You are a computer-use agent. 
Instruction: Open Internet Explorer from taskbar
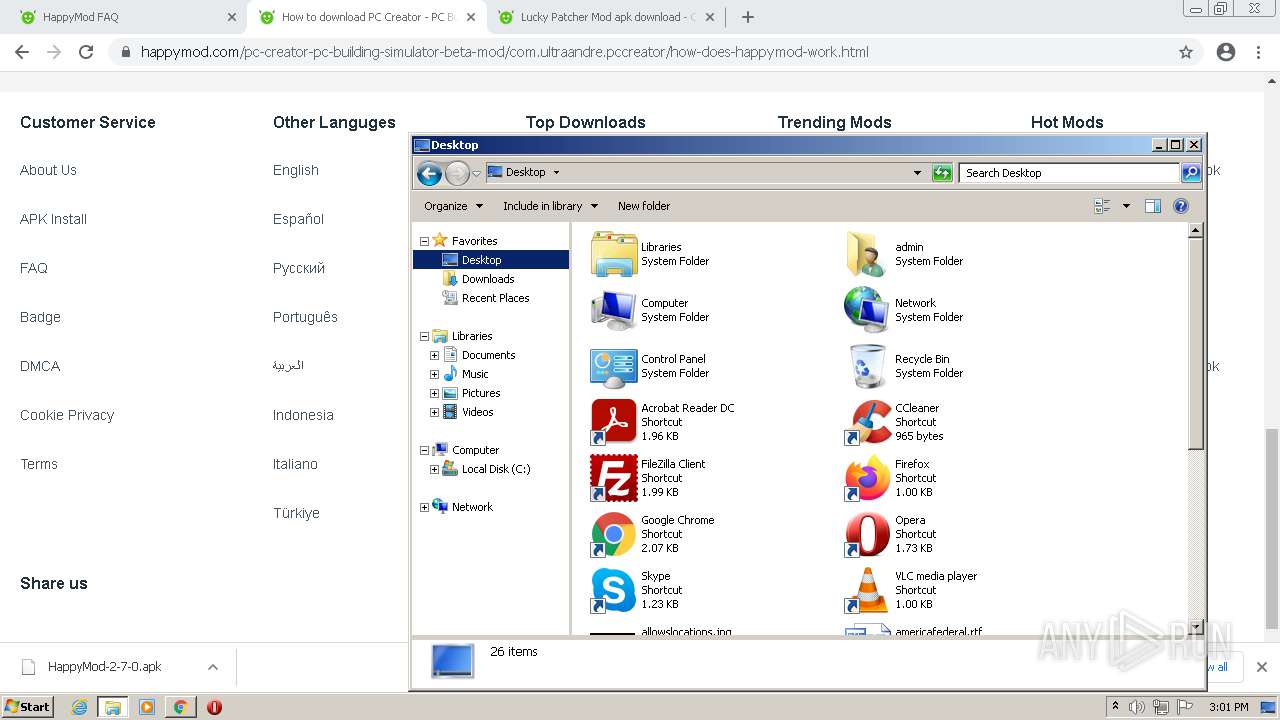(80, 707)
